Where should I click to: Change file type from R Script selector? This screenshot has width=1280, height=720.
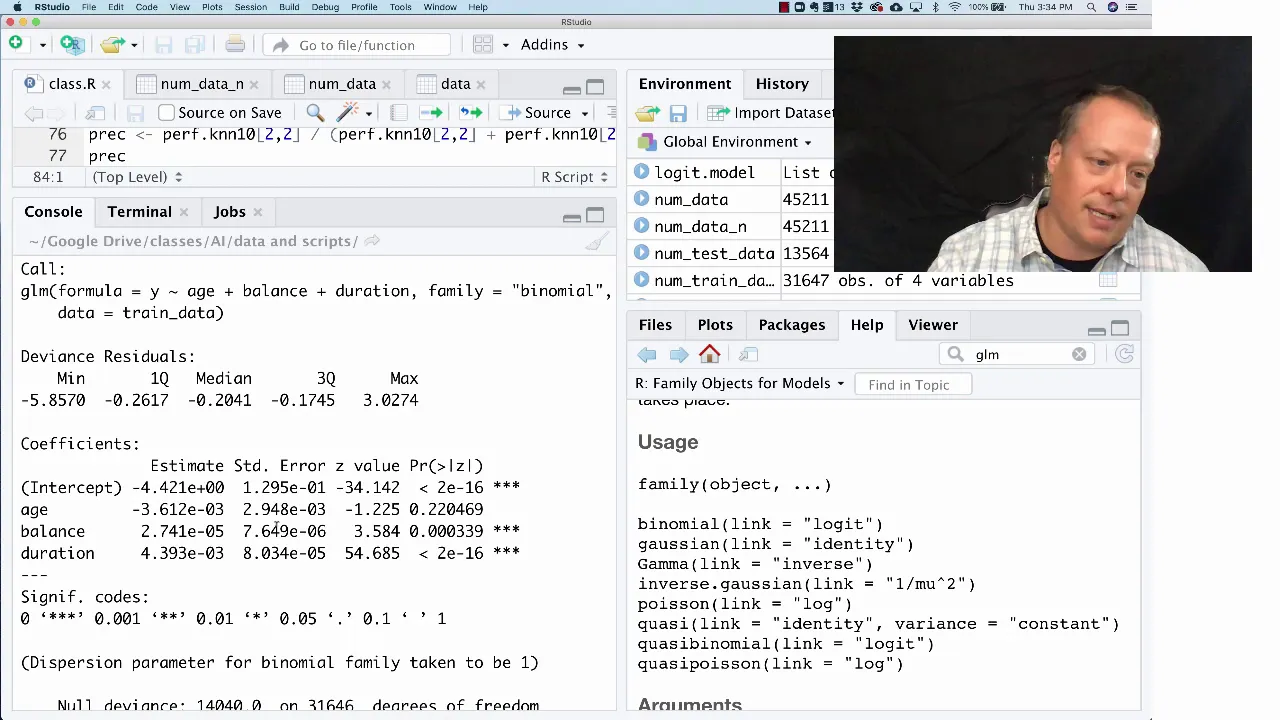(574, 177)
